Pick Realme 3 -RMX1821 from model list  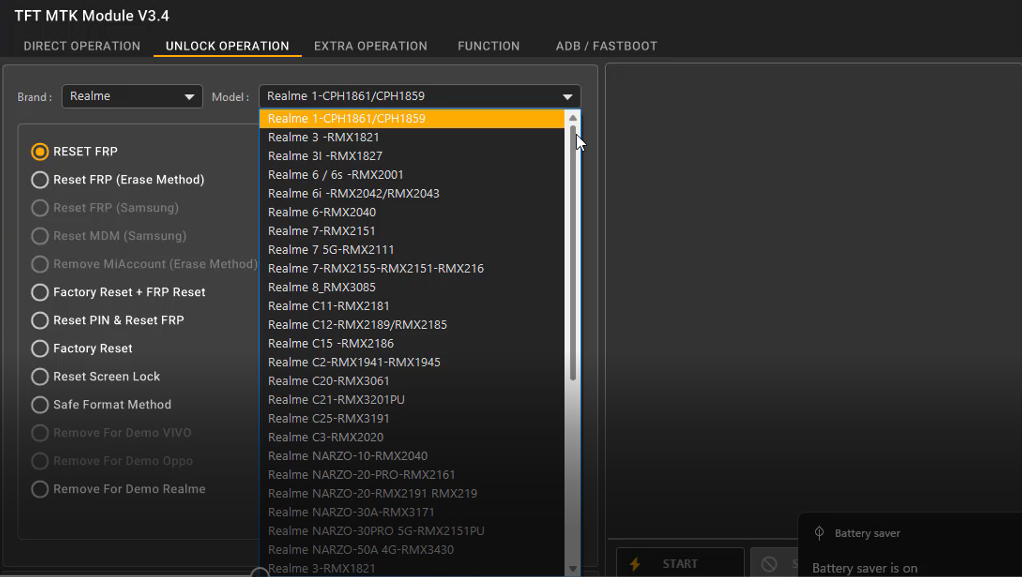(x=412, y=138)
